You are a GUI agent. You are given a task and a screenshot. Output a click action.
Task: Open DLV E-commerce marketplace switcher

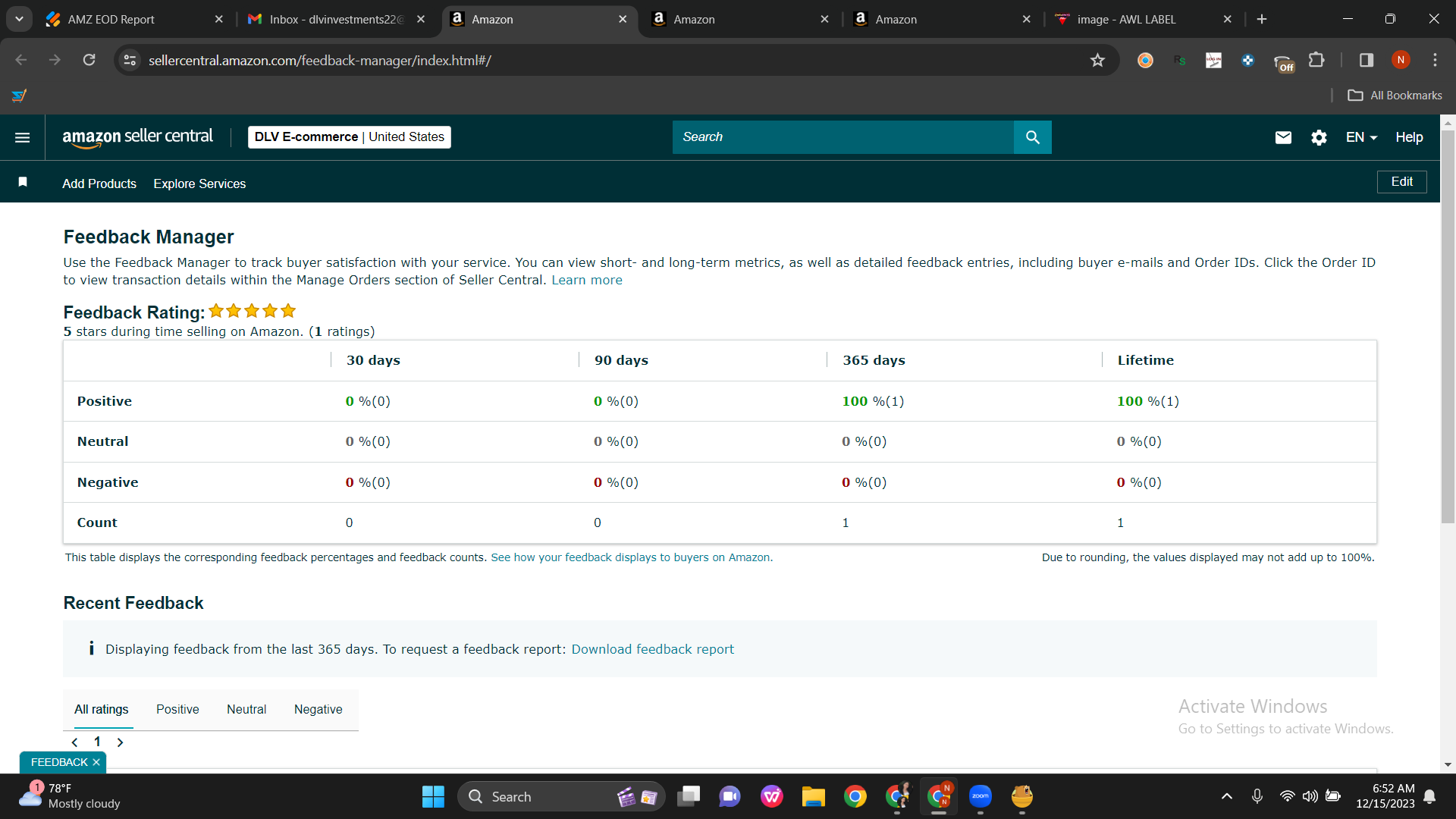pos(350,137)
